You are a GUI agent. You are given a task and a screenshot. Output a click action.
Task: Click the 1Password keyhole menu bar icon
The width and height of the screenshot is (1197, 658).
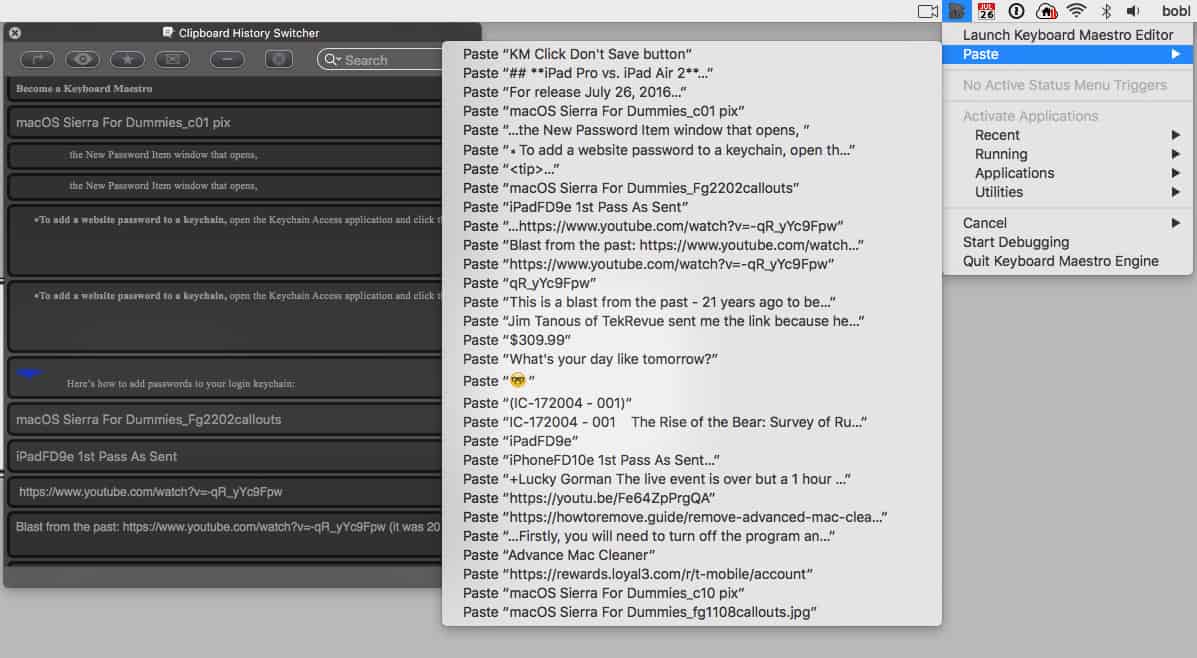tap(1016, 11)
